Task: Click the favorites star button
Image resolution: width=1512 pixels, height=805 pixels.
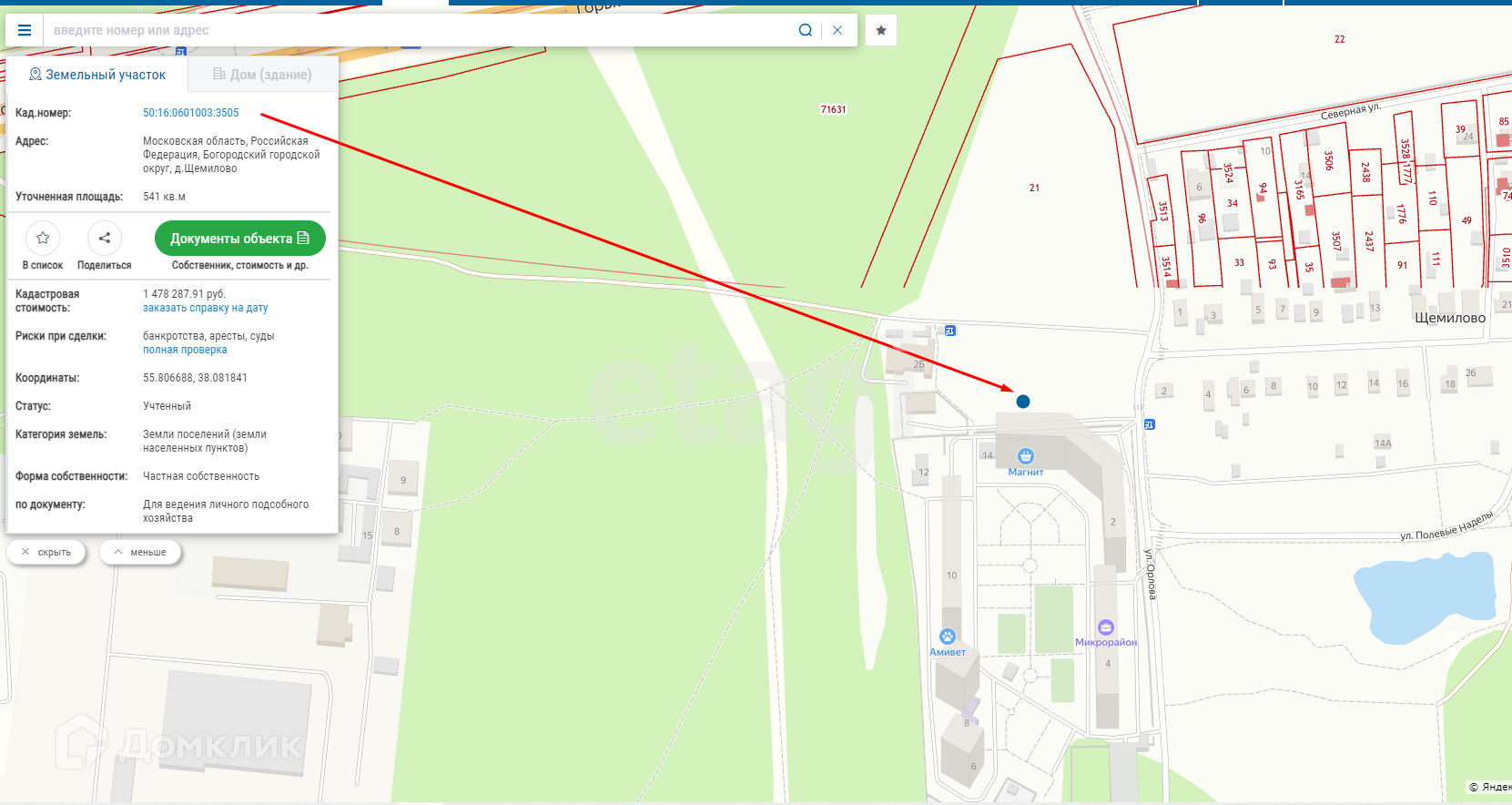Action: 881,30
